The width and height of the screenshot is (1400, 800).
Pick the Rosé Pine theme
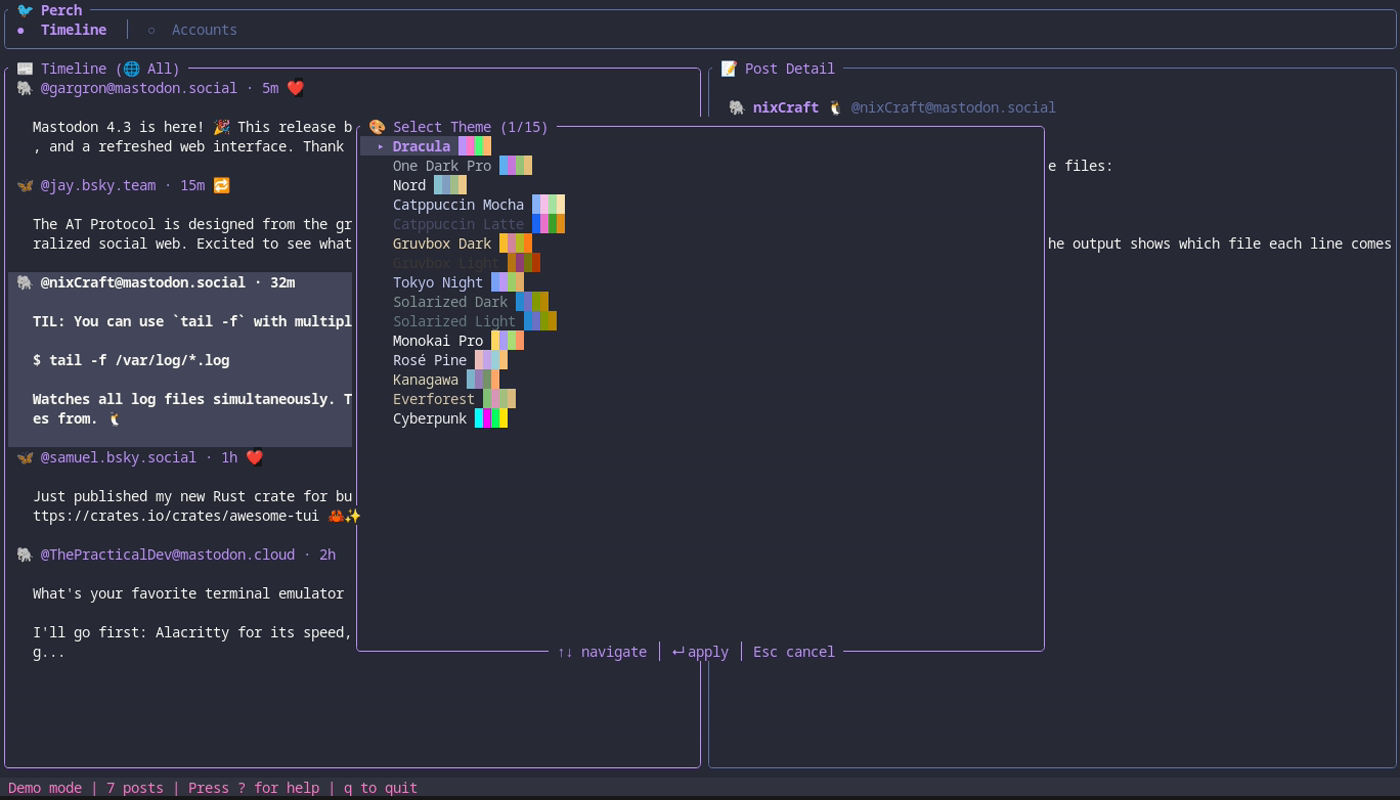[430, 360]
